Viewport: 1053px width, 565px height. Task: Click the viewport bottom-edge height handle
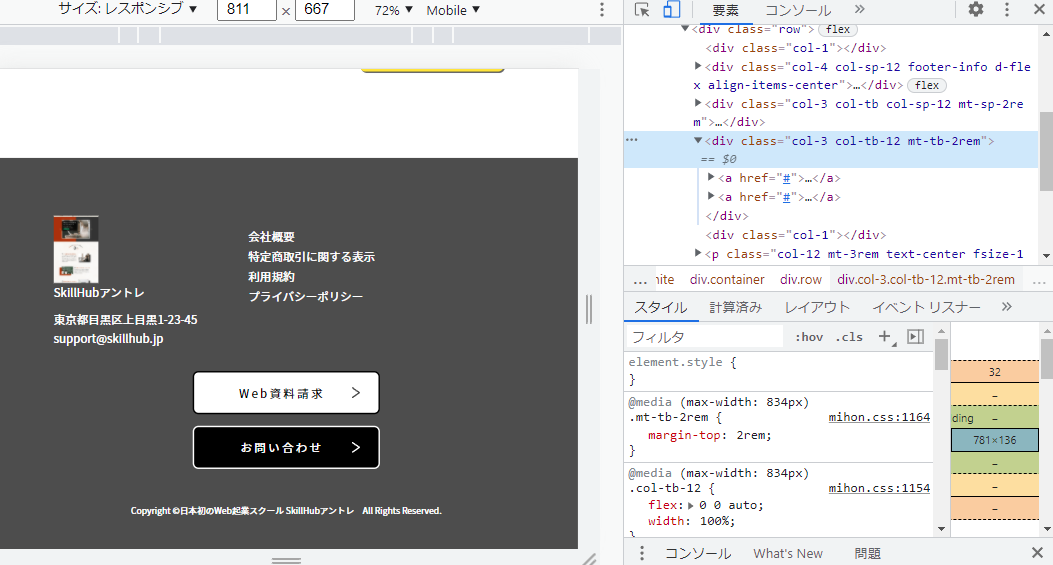click(286, 560)
